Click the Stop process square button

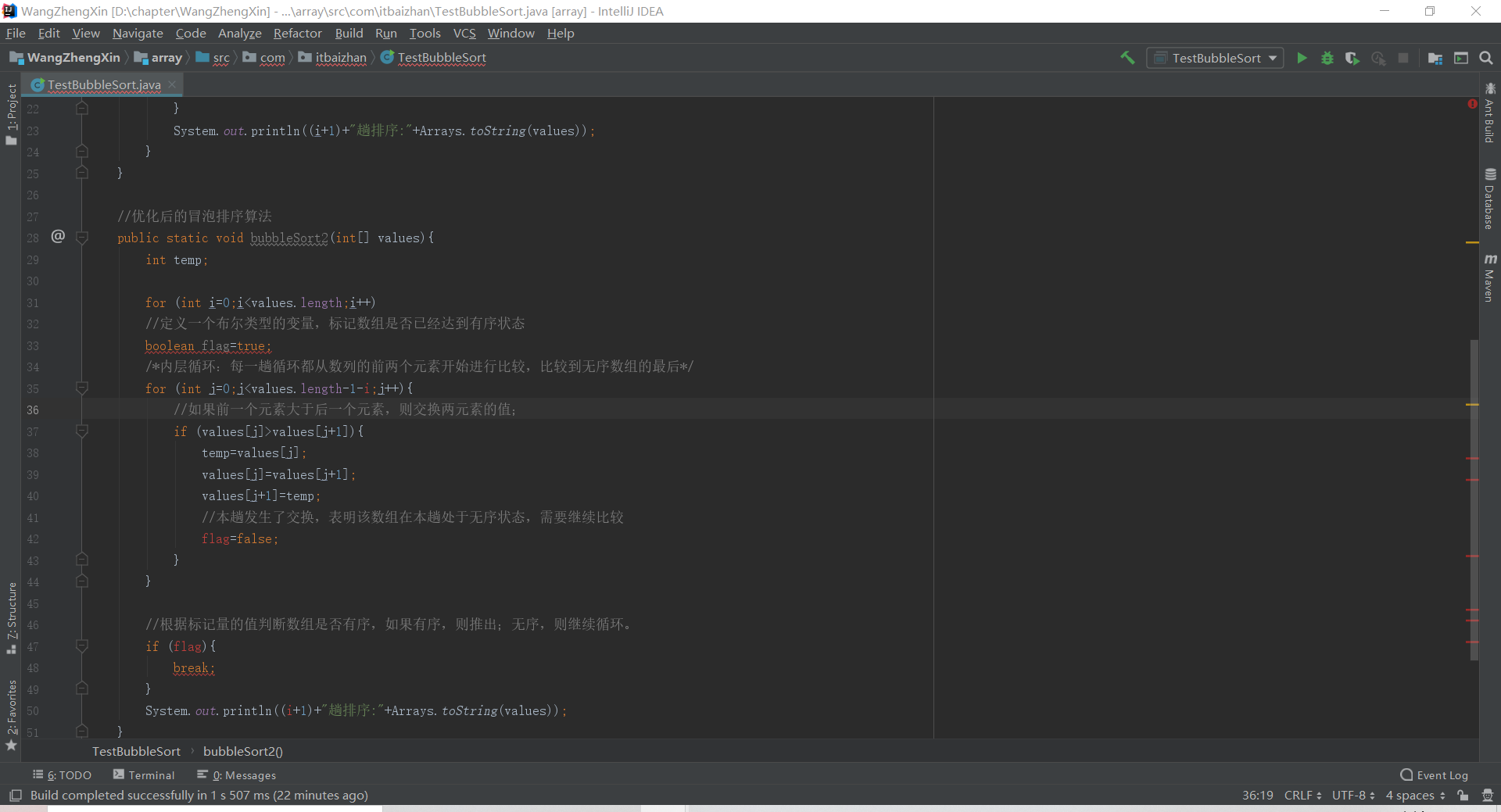1403,58
